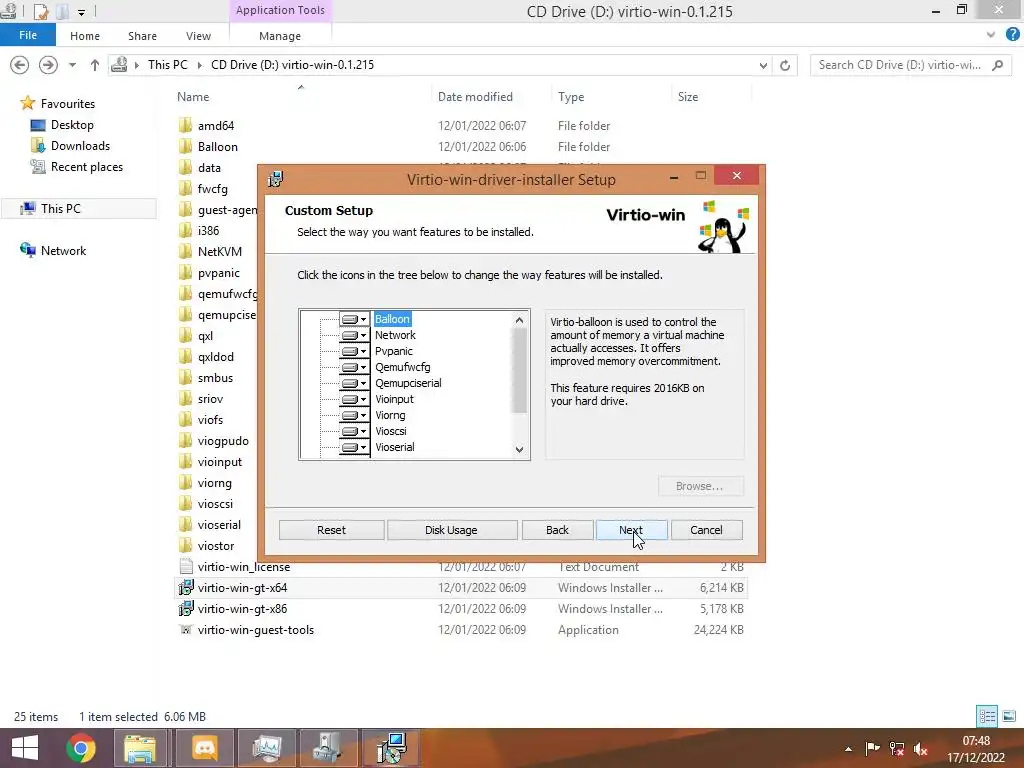This screenshot has width=1024, height=768.
Task: Click Application Tools contextual tab header
Action: point(280,10)
